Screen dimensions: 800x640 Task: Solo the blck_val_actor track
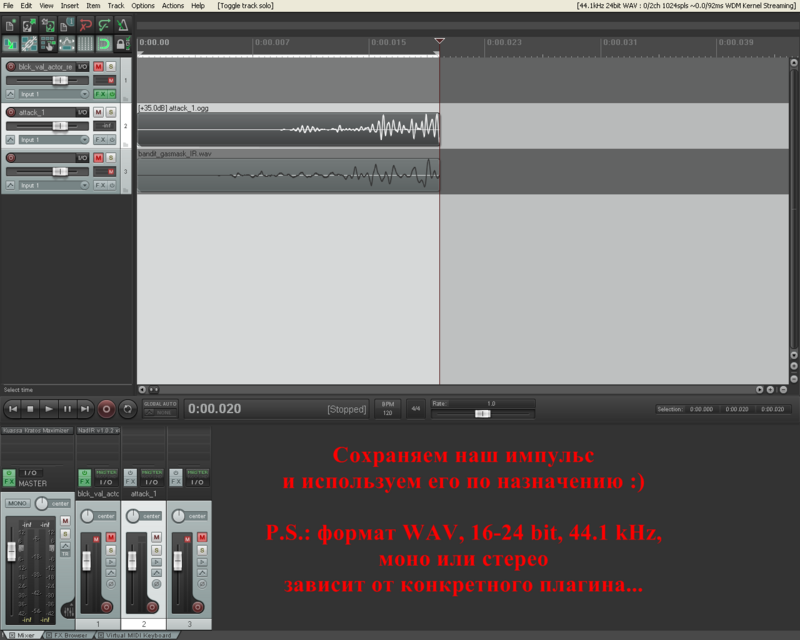click(x=110, y=66)
